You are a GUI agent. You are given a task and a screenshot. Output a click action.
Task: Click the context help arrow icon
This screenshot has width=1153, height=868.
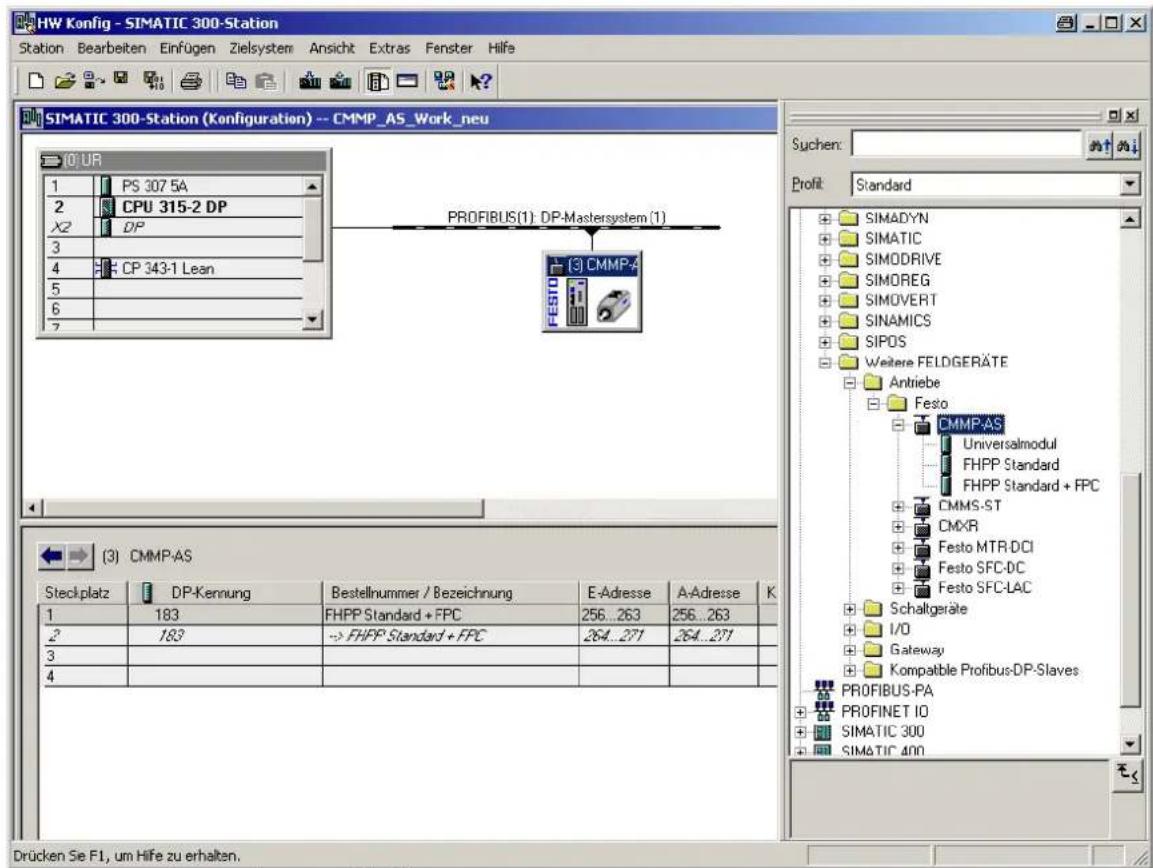point(480,81)
